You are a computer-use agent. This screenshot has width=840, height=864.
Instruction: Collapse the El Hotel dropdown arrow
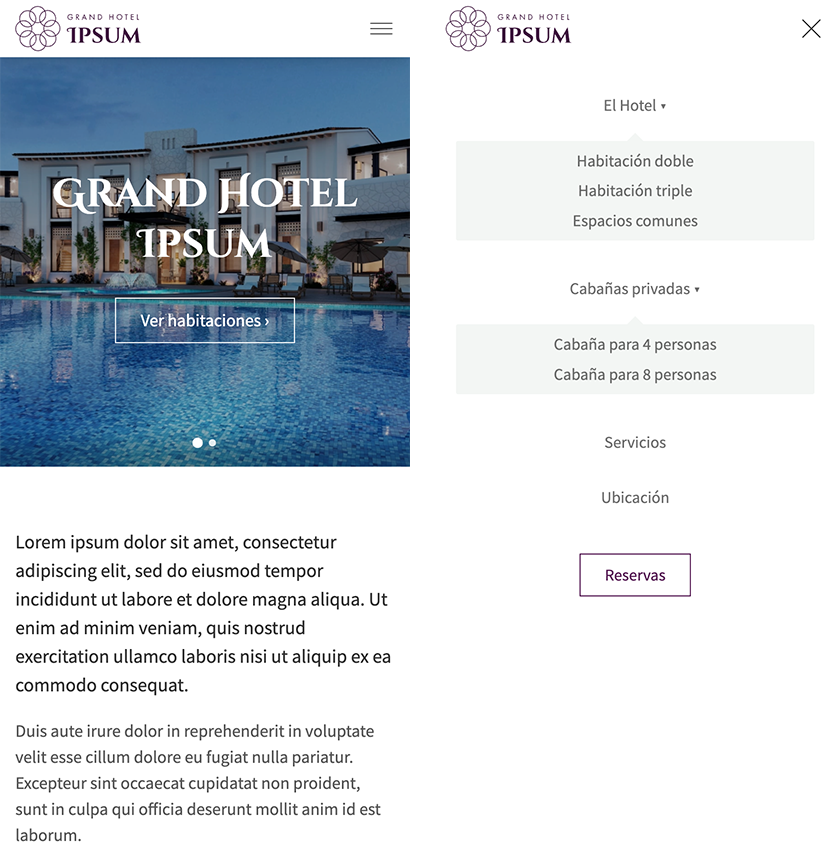pos(664,106)
